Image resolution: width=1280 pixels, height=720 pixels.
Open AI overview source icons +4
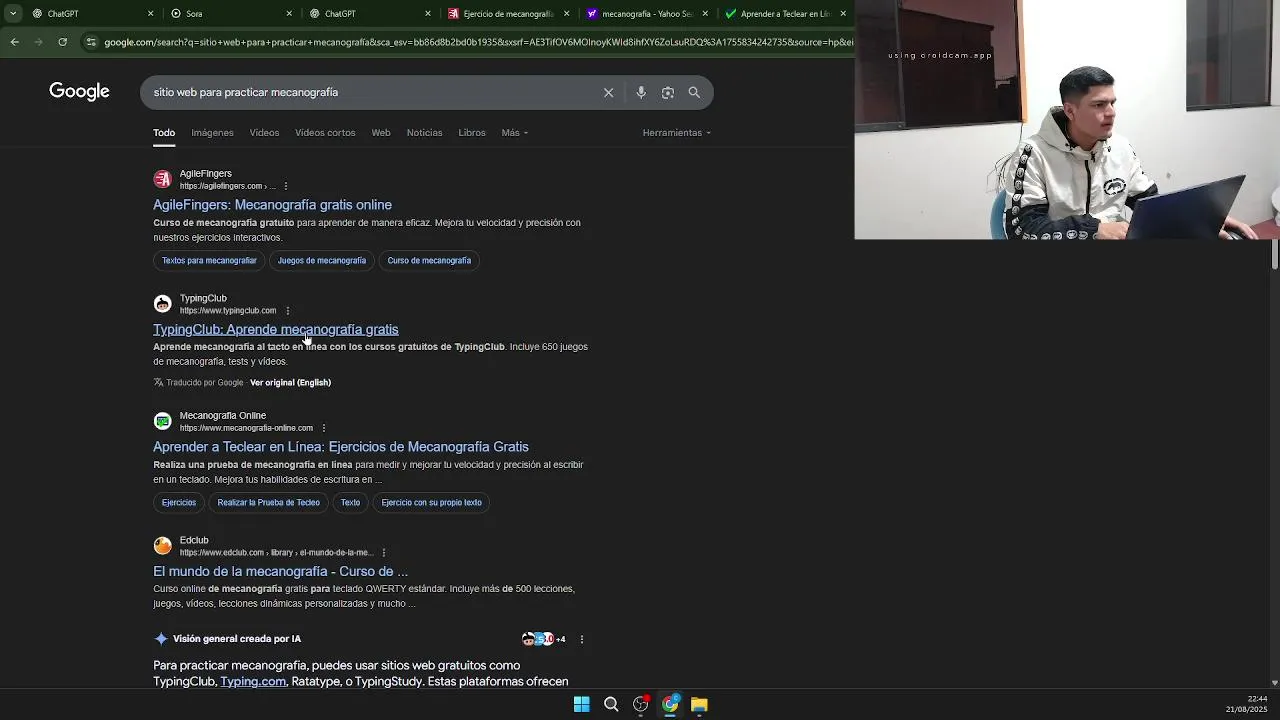[544, 639]
